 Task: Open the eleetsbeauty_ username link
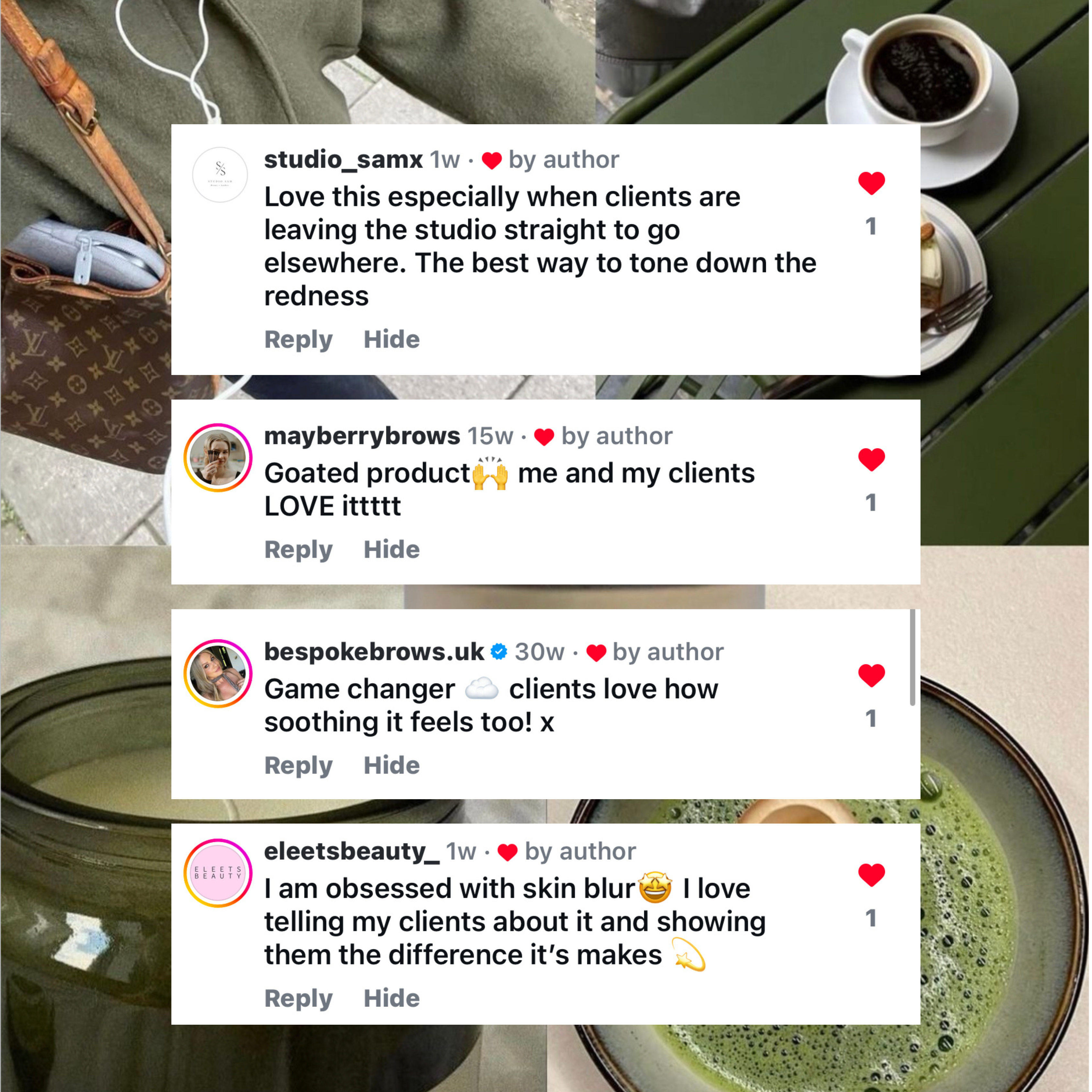tap(352, 851)
